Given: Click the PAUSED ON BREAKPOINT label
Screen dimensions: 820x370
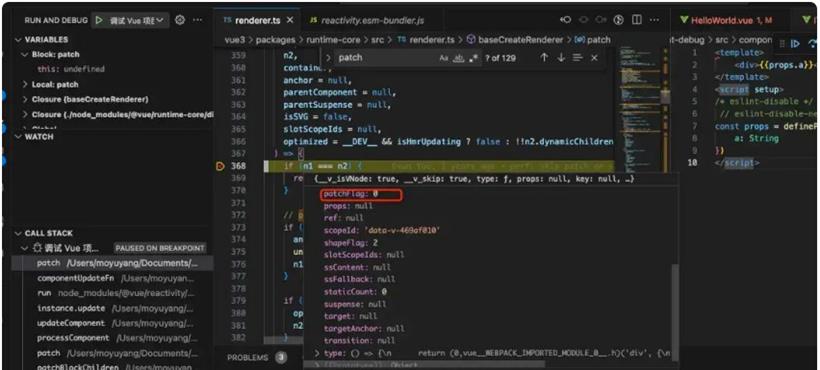Looking at the screenshot, I should click(160, 248).
